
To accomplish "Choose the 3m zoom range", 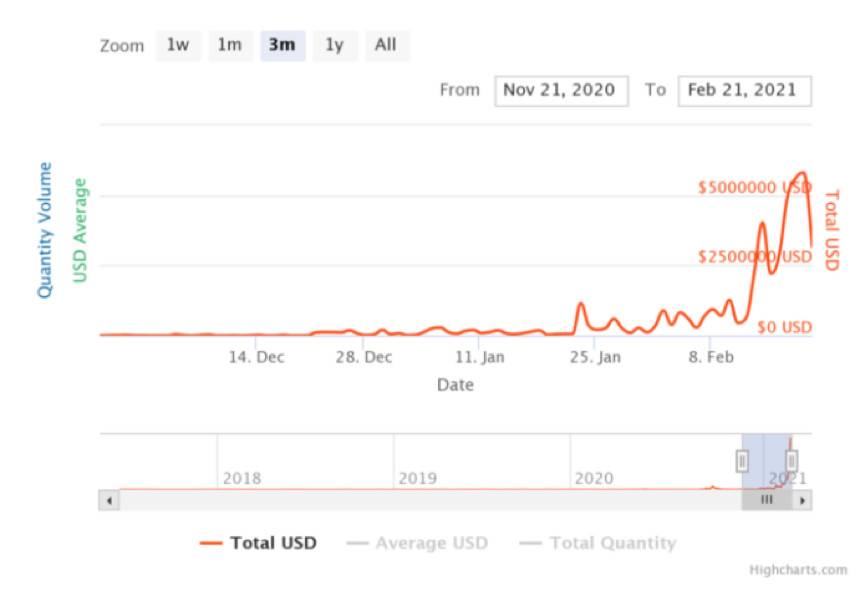I will [282, 45].
